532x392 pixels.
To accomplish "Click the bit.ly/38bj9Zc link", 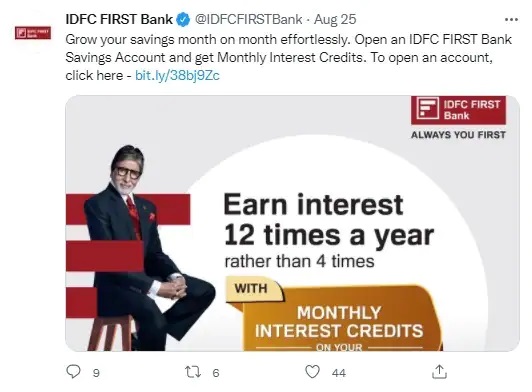I will [177, 75].
